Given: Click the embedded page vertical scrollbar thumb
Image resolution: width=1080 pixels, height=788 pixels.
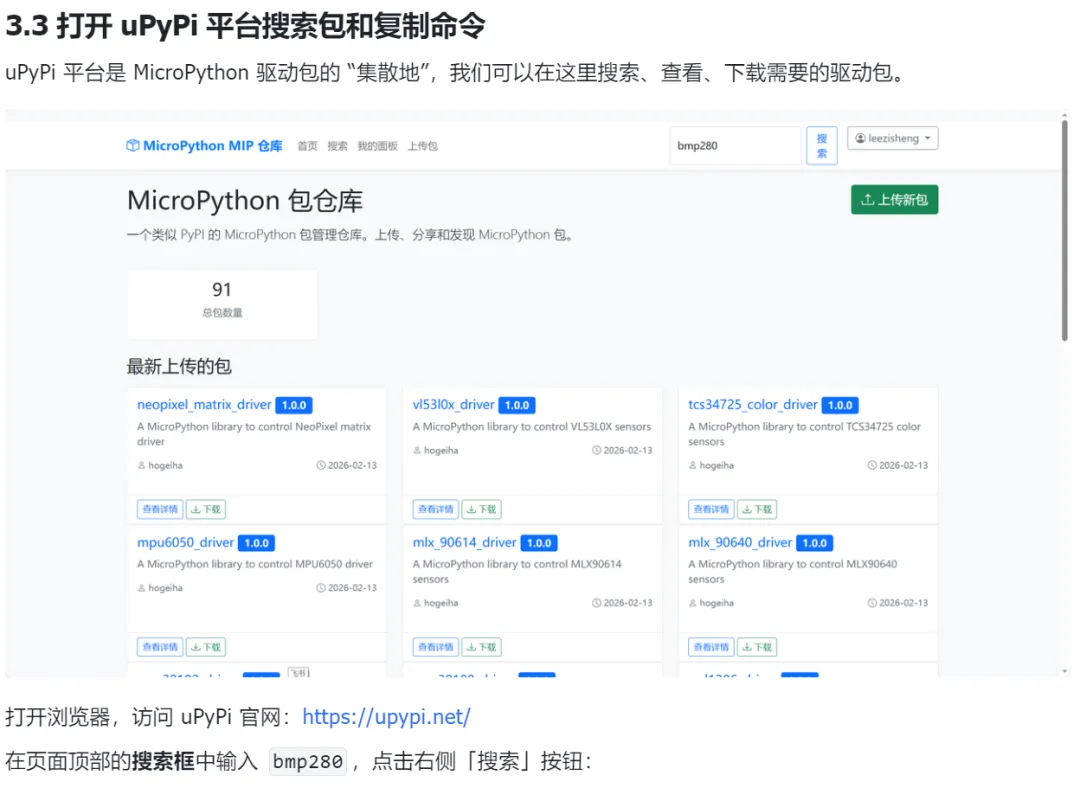Looking at the screenshot, I should [x=1065, y=231].
